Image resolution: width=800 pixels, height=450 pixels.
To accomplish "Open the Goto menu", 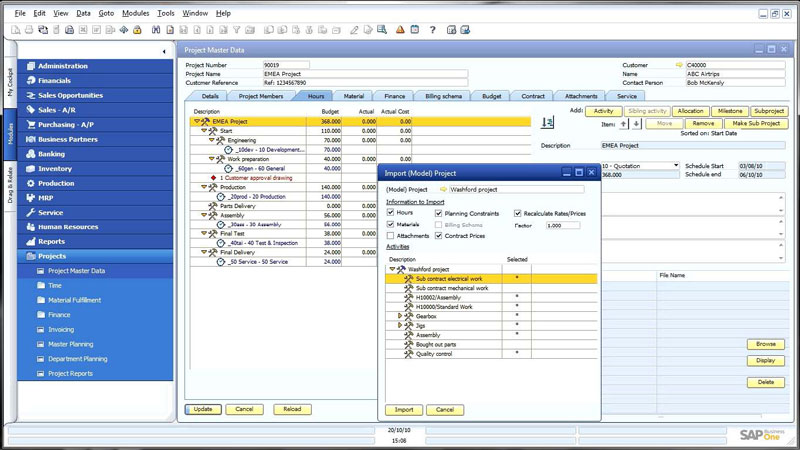I will pos(106,13).
